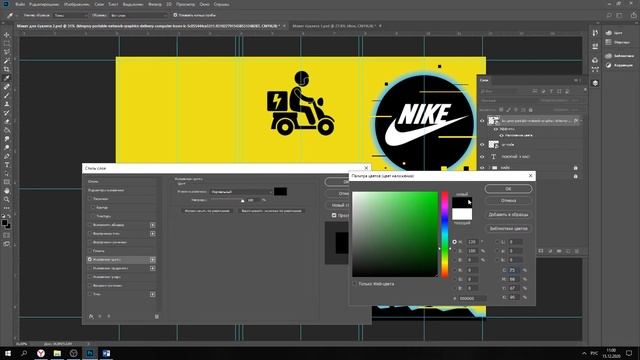
Task: Open the Layers panel blend mode dropdown
Action: coord(507,100)
